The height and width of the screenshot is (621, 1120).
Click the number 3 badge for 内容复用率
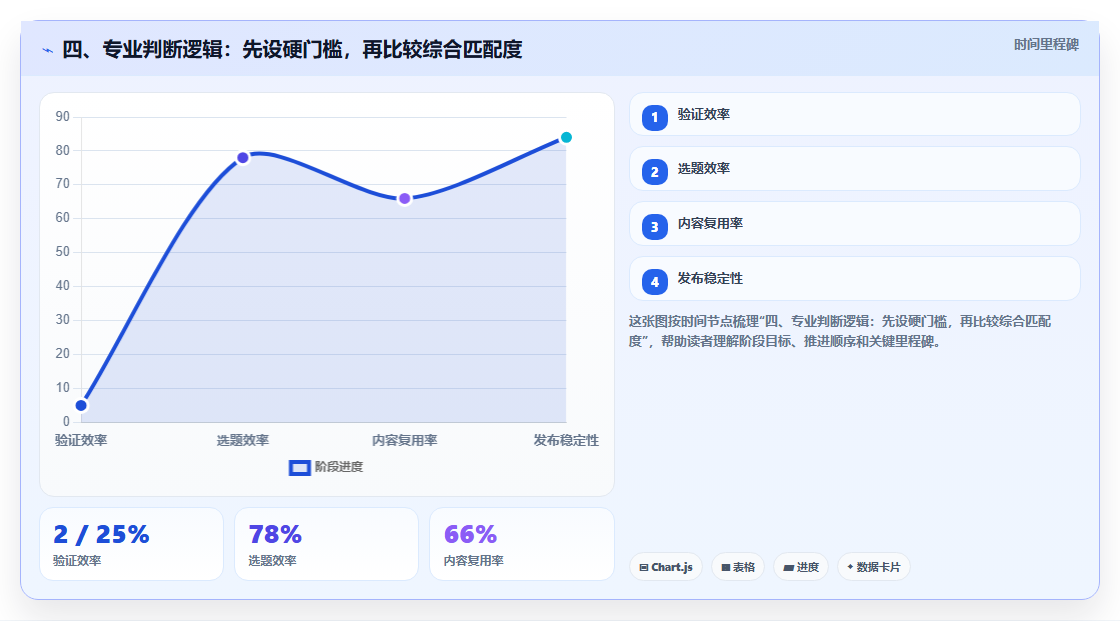click(654, 227)
